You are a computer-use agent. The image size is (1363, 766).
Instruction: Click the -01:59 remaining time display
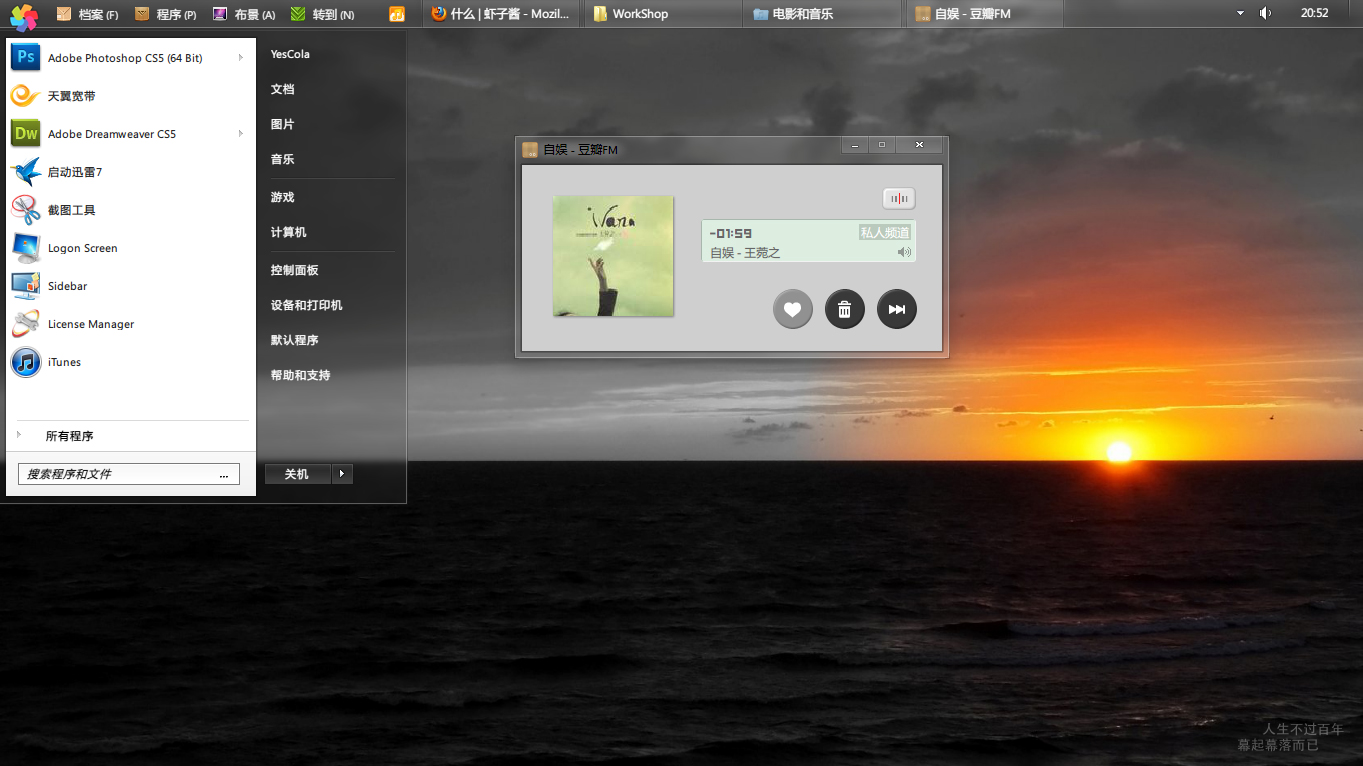pos(730,233)
